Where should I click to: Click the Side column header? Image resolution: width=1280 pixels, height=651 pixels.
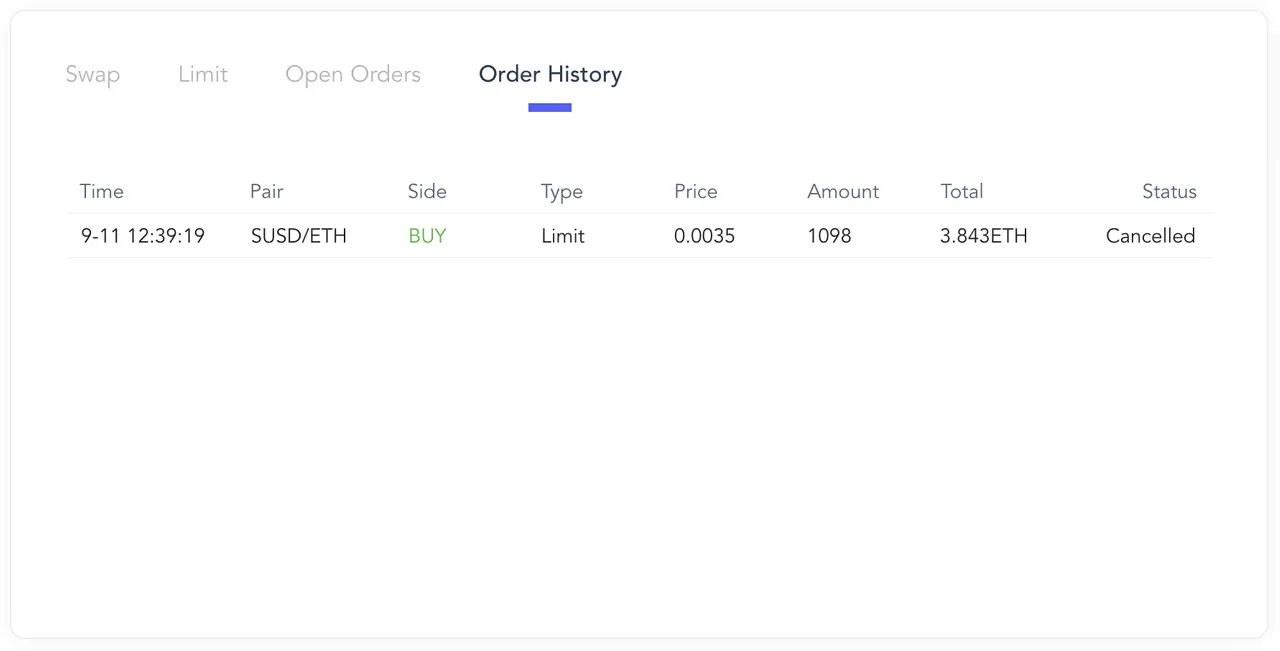(x=427, y=192)
